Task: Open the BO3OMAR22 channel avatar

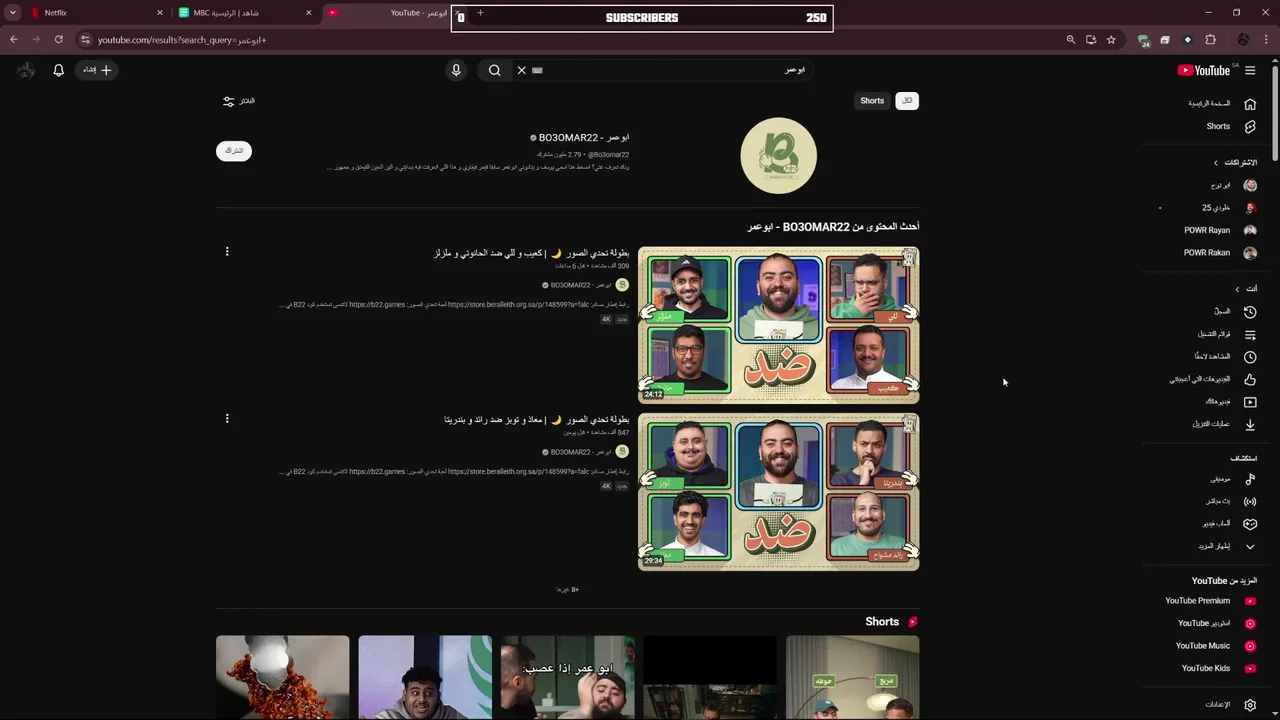Action: [x=778, y=156]
